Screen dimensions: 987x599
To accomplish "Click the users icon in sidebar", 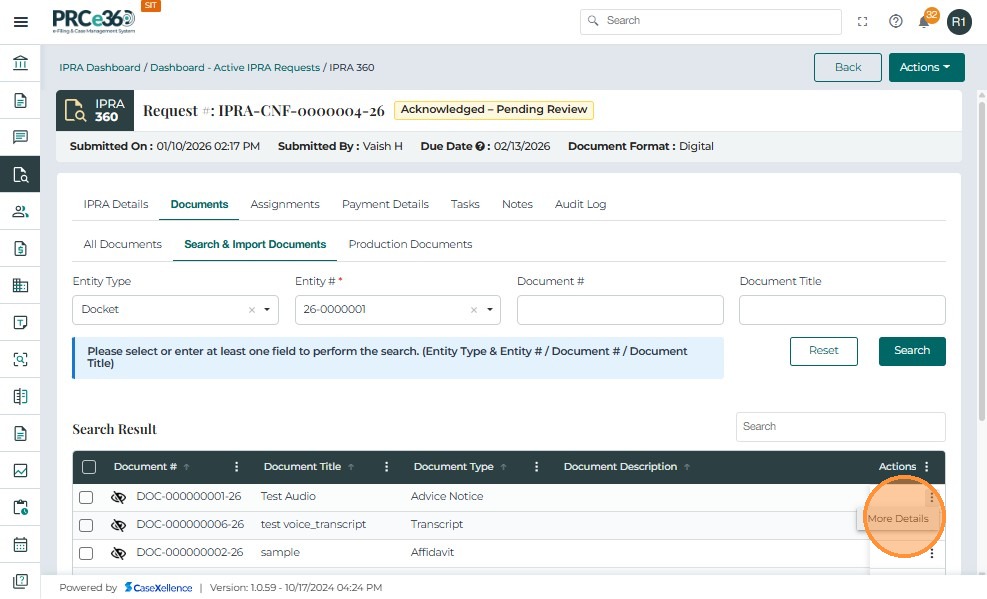I will coord(20,211).
